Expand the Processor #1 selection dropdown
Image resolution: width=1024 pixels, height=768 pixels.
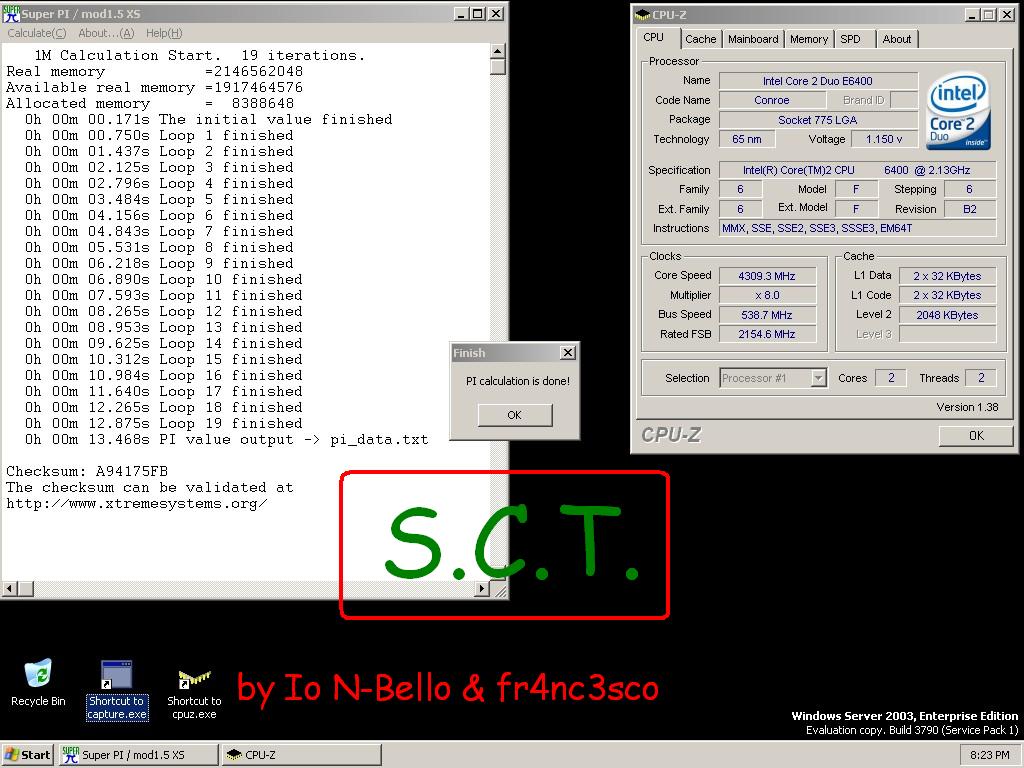coord(818,378)
